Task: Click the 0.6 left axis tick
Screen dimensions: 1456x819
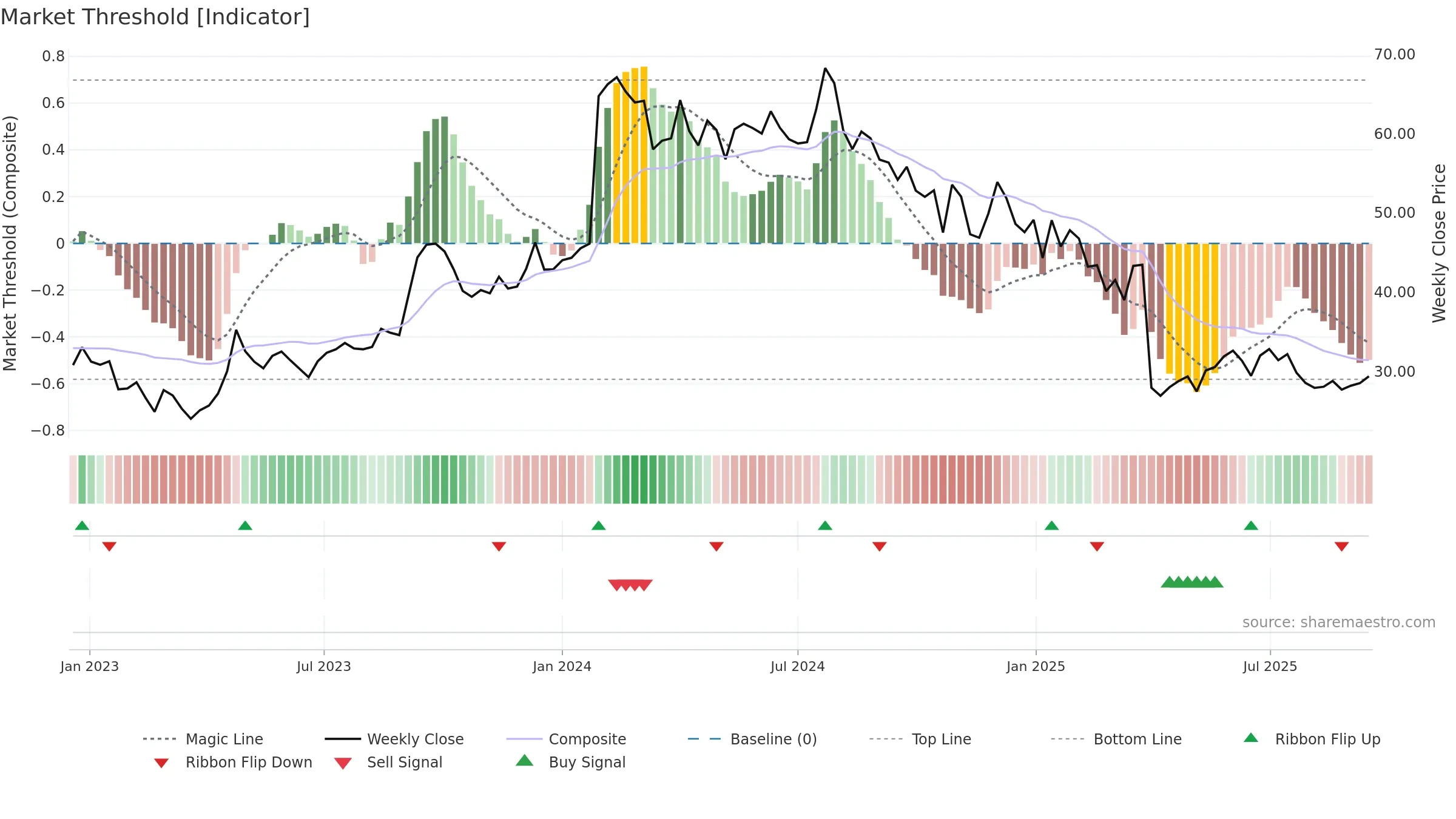Action: point(53,103)
